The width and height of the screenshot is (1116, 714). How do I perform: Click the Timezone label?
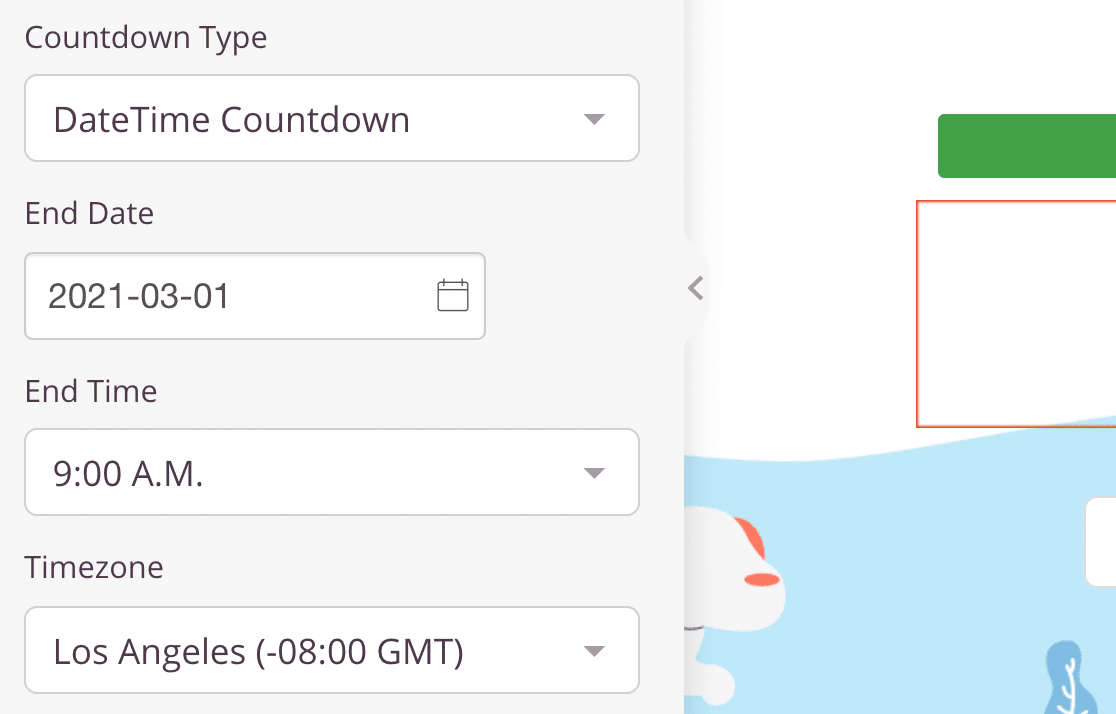(x=94, y=567)
